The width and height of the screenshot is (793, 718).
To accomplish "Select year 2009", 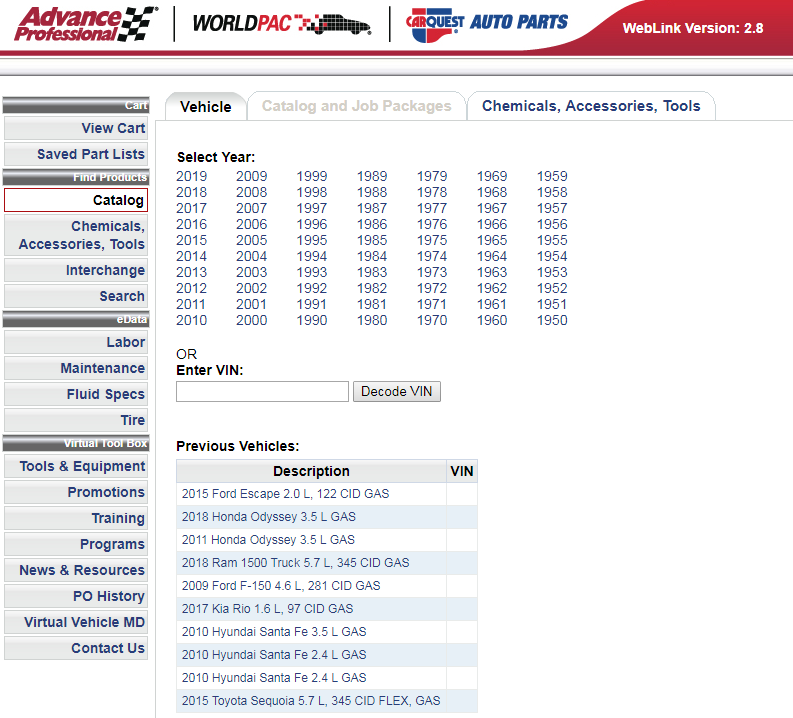I will click(x=251, y=176).
